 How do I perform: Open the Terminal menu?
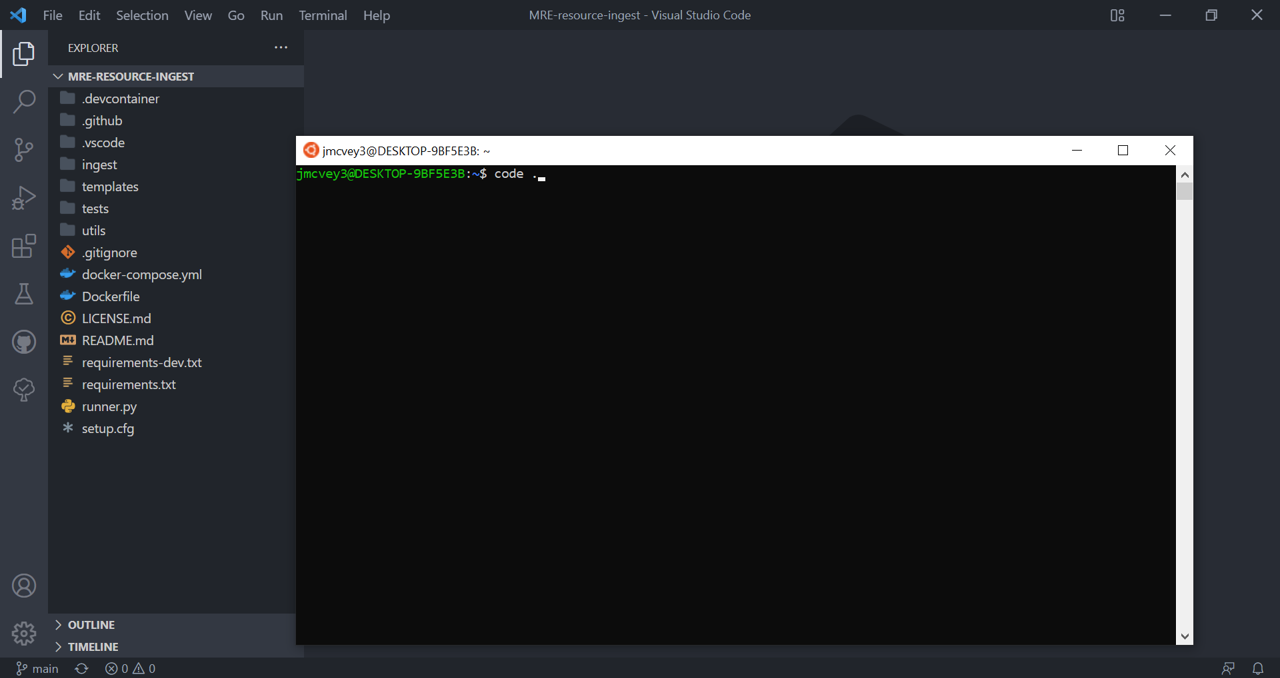tap(323, 15)
